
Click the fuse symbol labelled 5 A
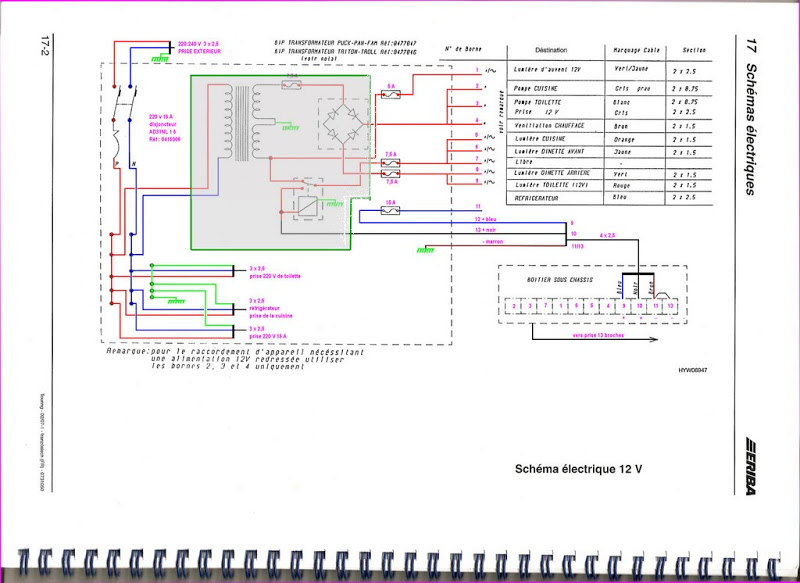click(x=390, y=94)
